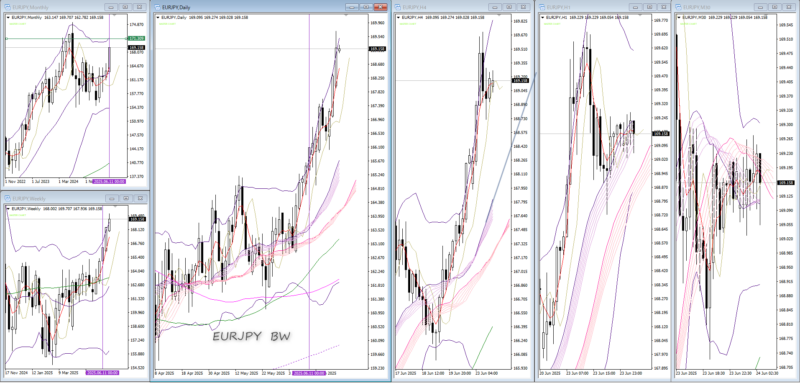
Task: Expand one-click trading arrow on Weekly chart
Action: tap(8, 209)
